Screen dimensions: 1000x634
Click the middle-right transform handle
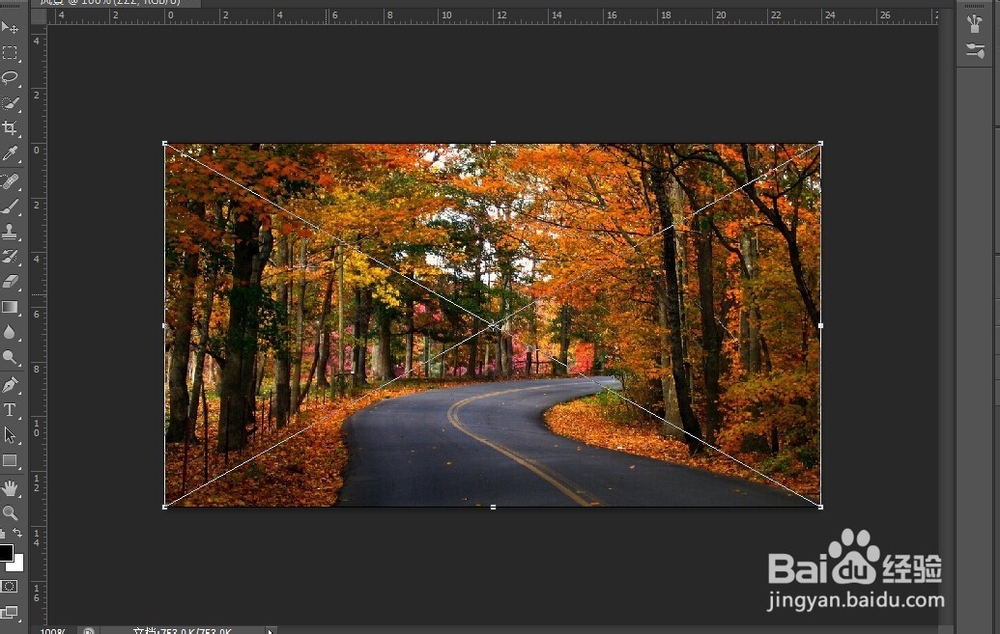820,325
